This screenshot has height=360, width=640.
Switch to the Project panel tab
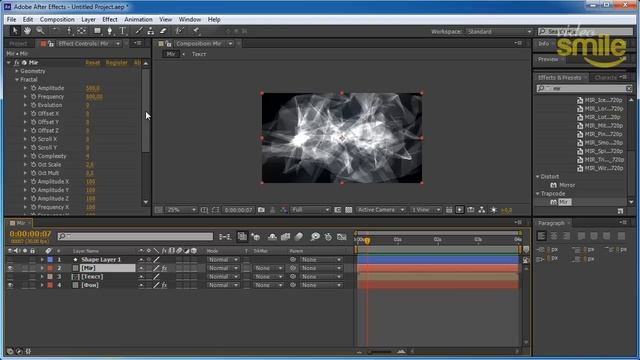pos(18,44)
